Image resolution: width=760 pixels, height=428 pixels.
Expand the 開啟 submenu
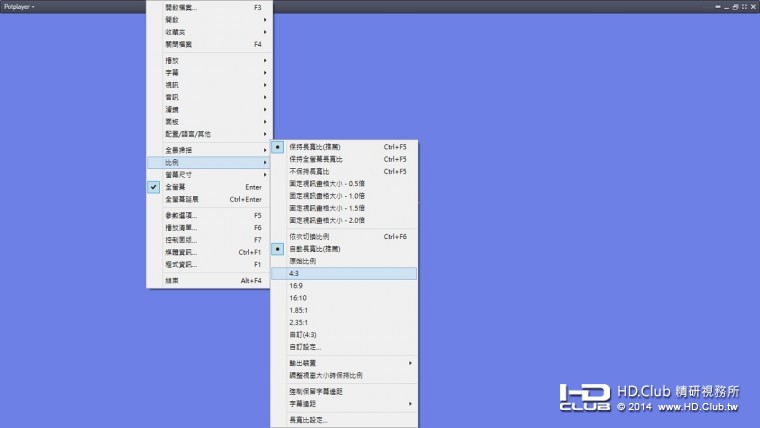pos(209,20)
